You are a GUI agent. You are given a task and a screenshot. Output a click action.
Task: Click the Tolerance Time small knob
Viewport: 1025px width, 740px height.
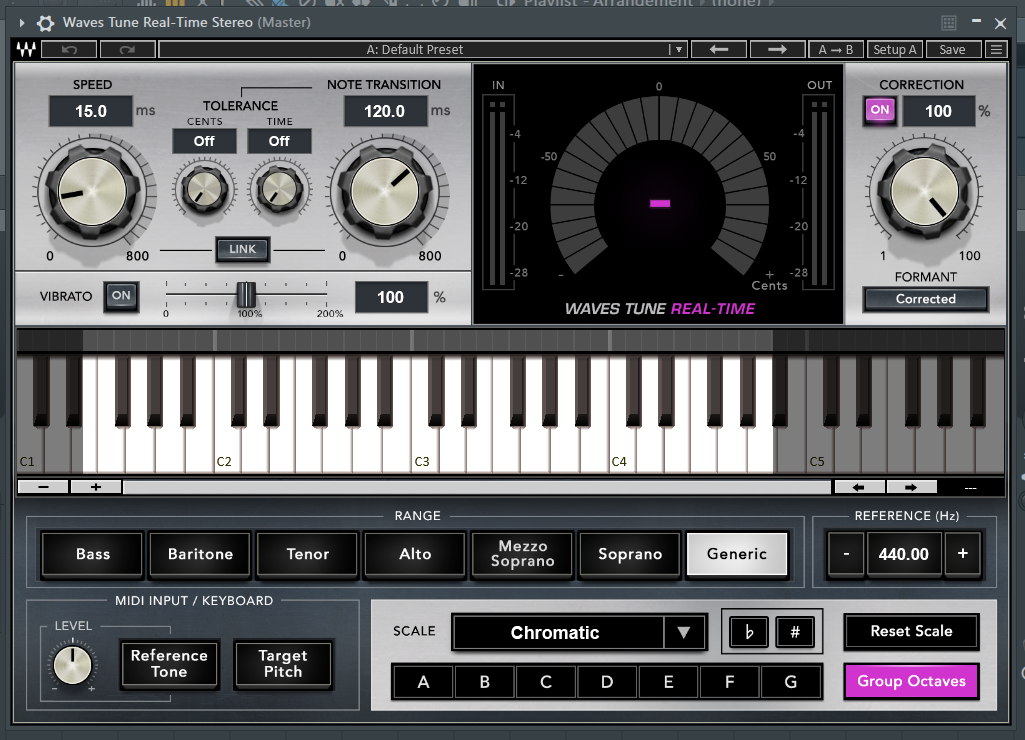(x=280, y=190)
